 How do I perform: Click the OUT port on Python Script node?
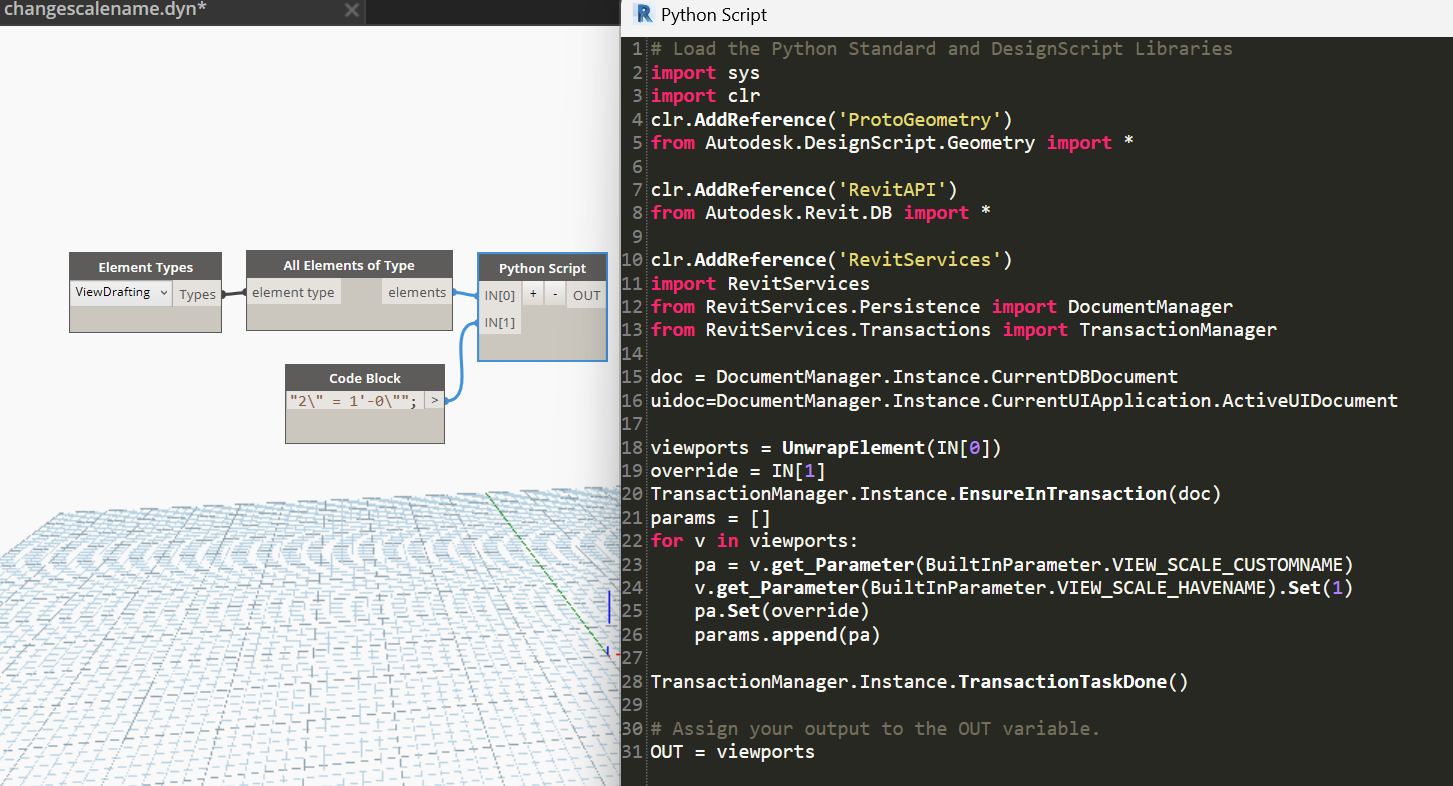click(587, 295)
